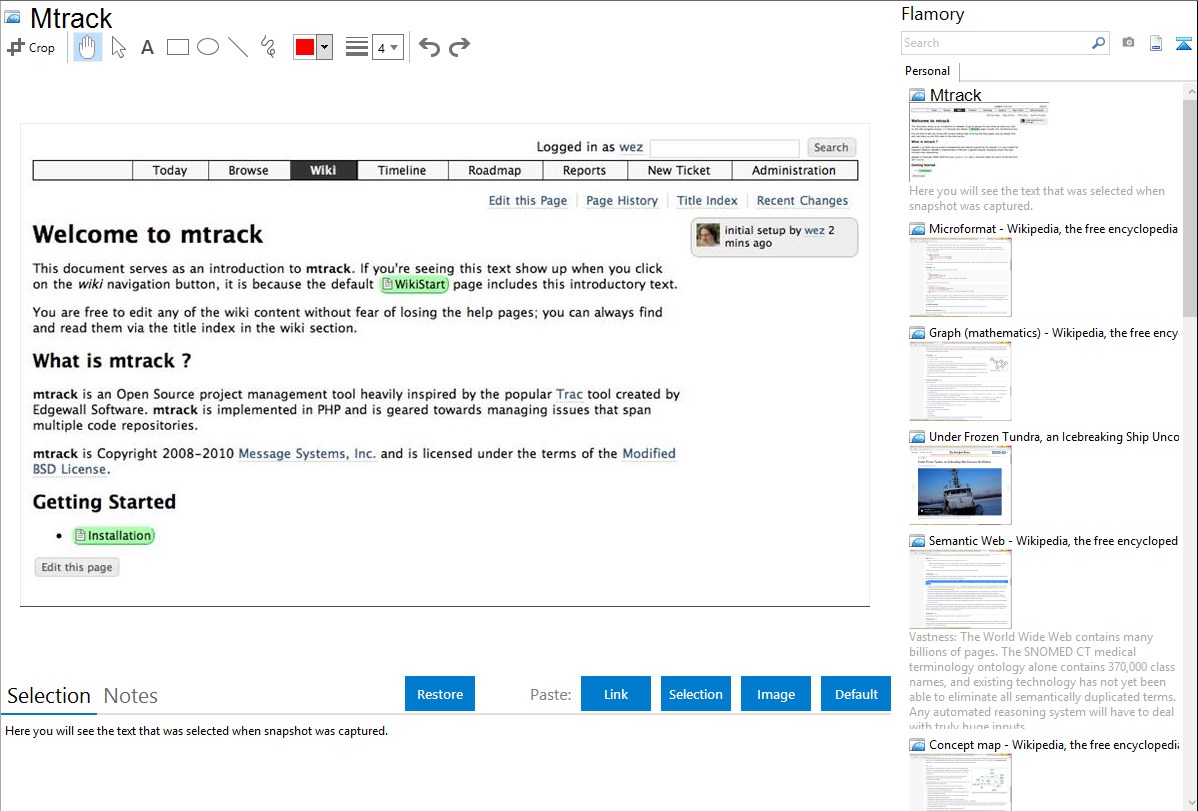Open the Microformat Wikipedia thumbnail
1198x811 pixels.
(x=960, y=277)
